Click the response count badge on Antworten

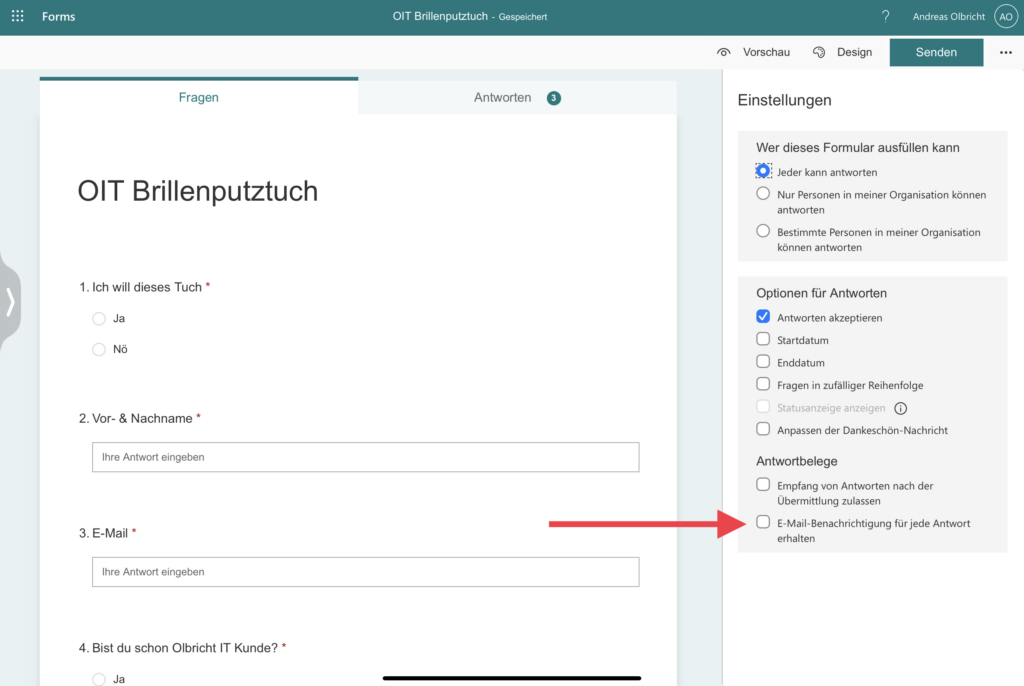tap(553, 97)
